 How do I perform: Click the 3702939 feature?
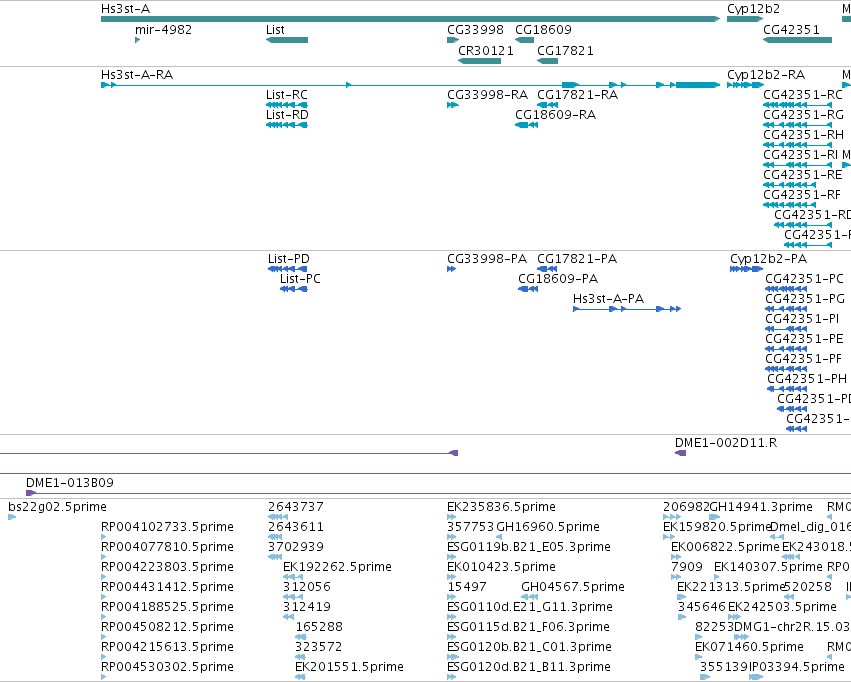[275, 557]
